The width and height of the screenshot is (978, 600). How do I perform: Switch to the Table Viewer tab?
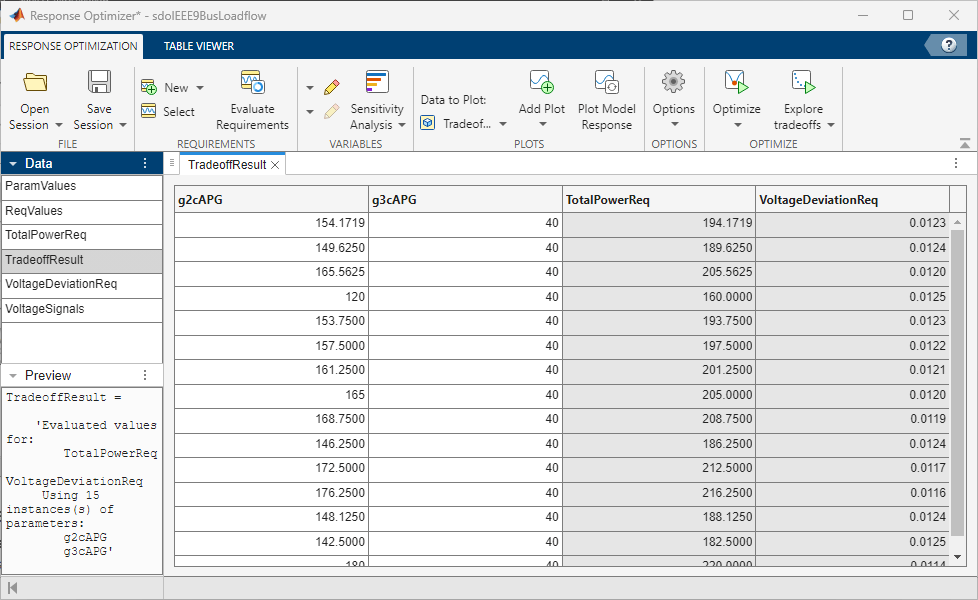tap(199, 46)
